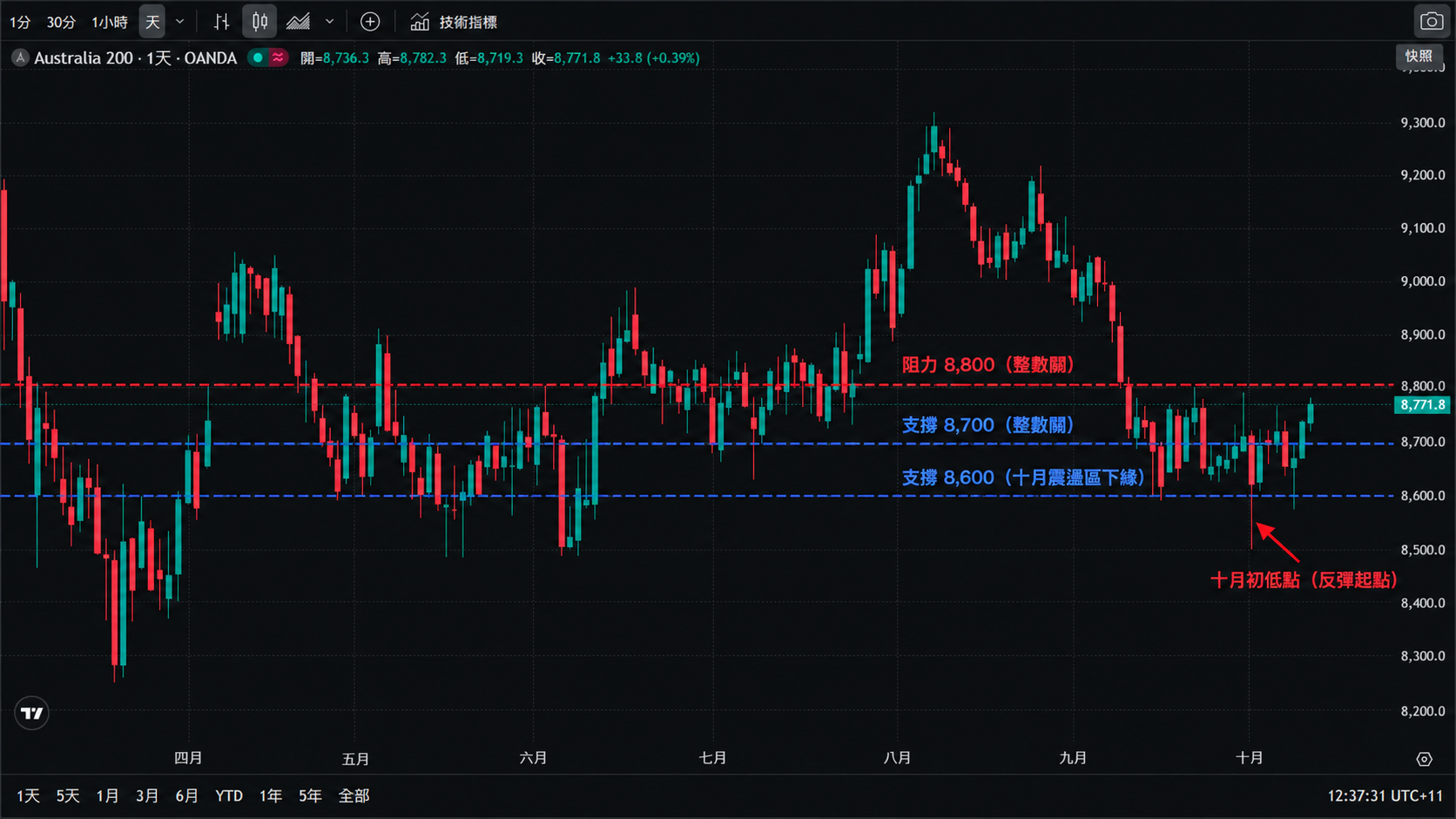Image resolution: width=1456 pixels, height=819 pixels.
Task: Select the blue 支撐 8,700 support label
Action: coord(988,425)
